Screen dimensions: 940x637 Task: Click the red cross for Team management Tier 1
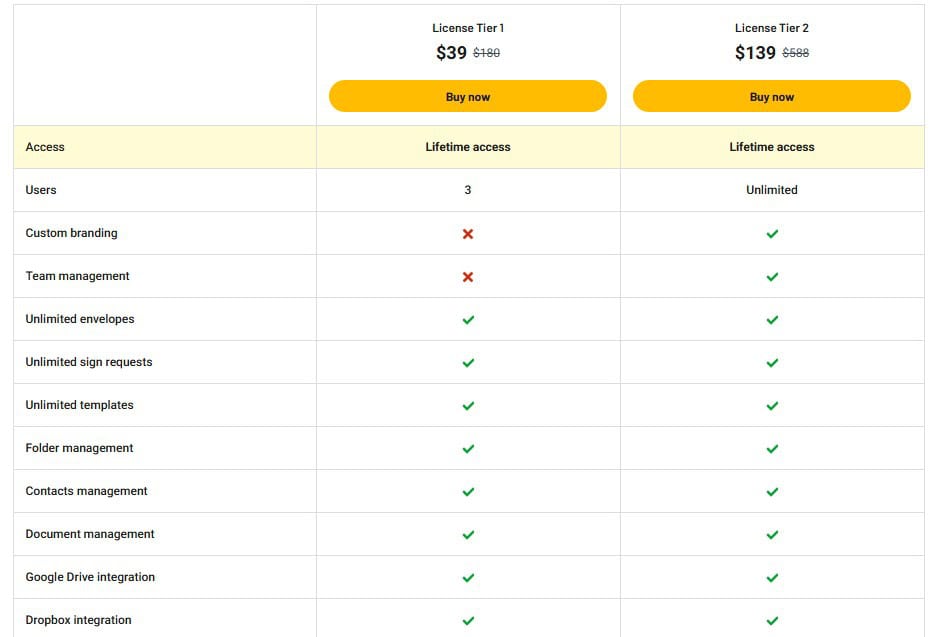point(467,276)
